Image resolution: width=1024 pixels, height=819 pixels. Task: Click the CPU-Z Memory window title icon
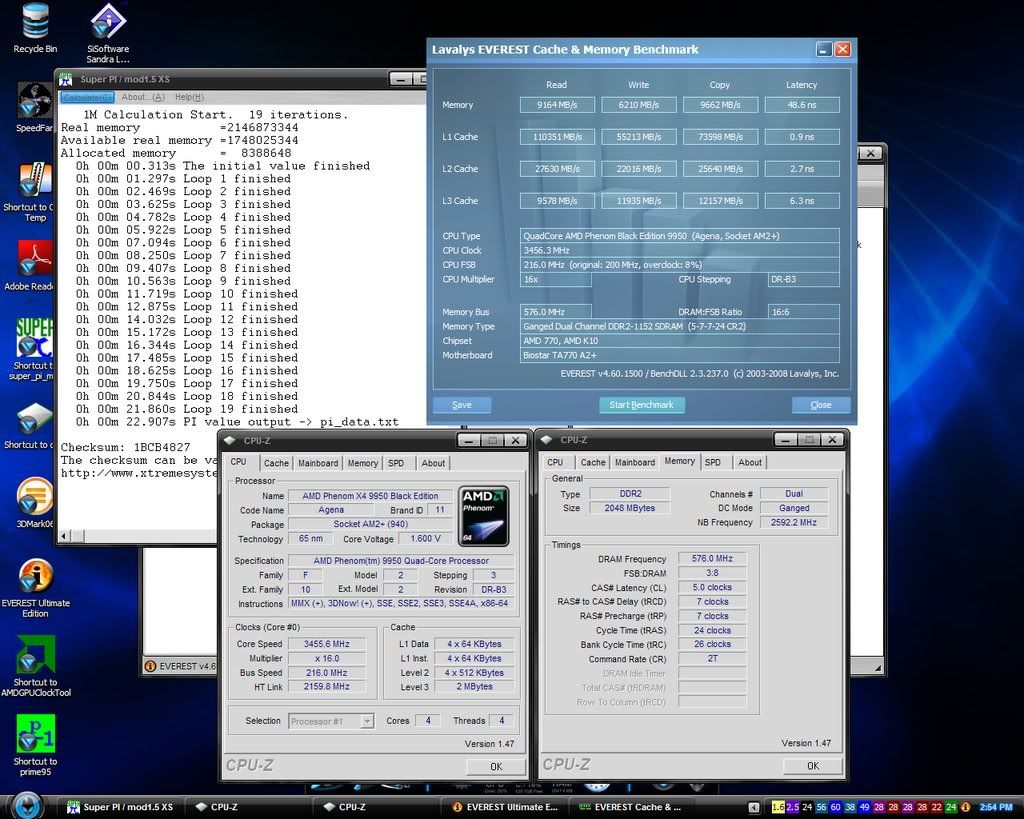547,440
